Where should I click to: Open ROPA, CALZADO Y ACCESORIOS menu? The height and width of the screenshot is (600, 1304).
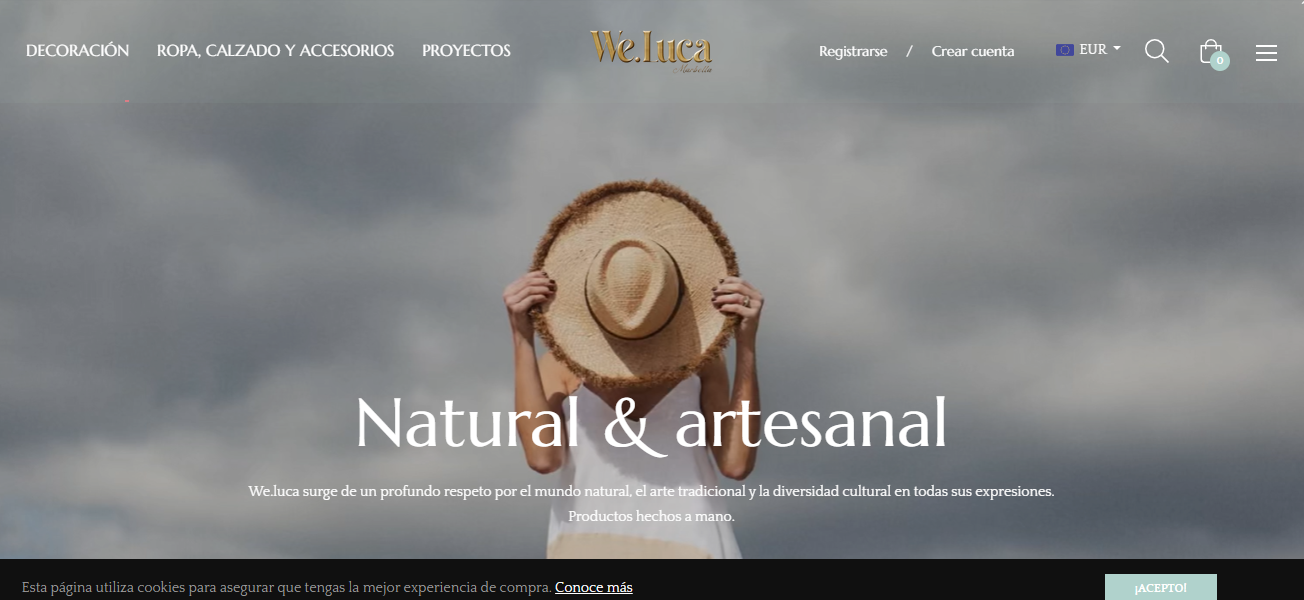[x=276, y=50]
